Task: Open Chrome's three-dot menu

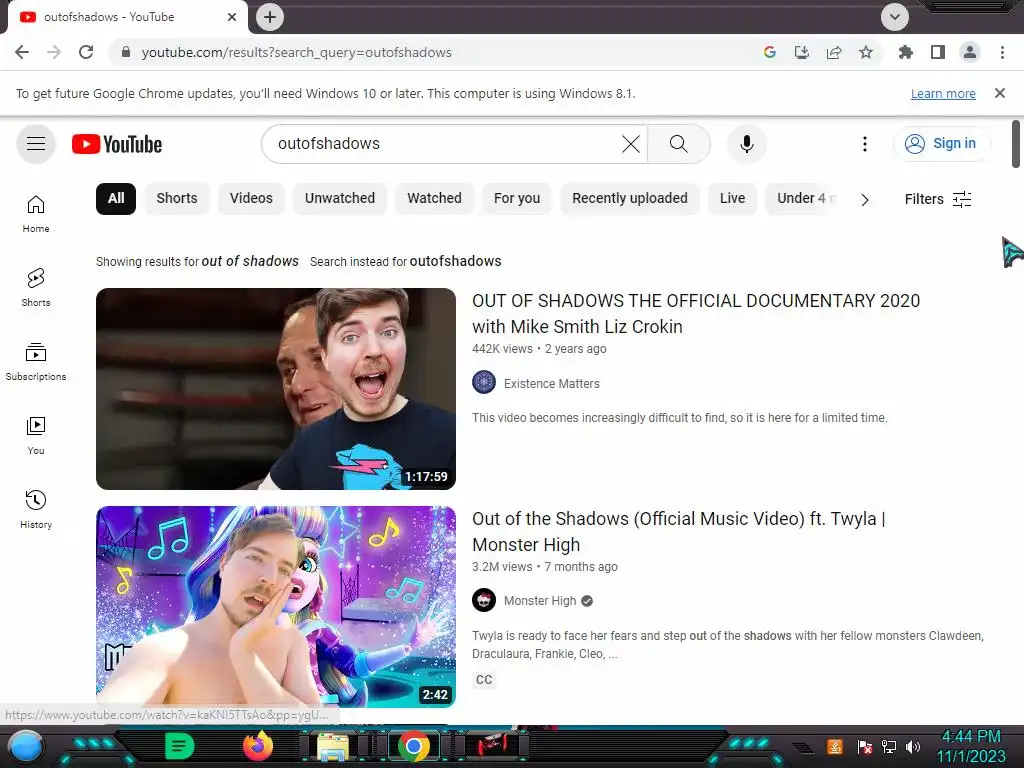Action: (1002, 52)
